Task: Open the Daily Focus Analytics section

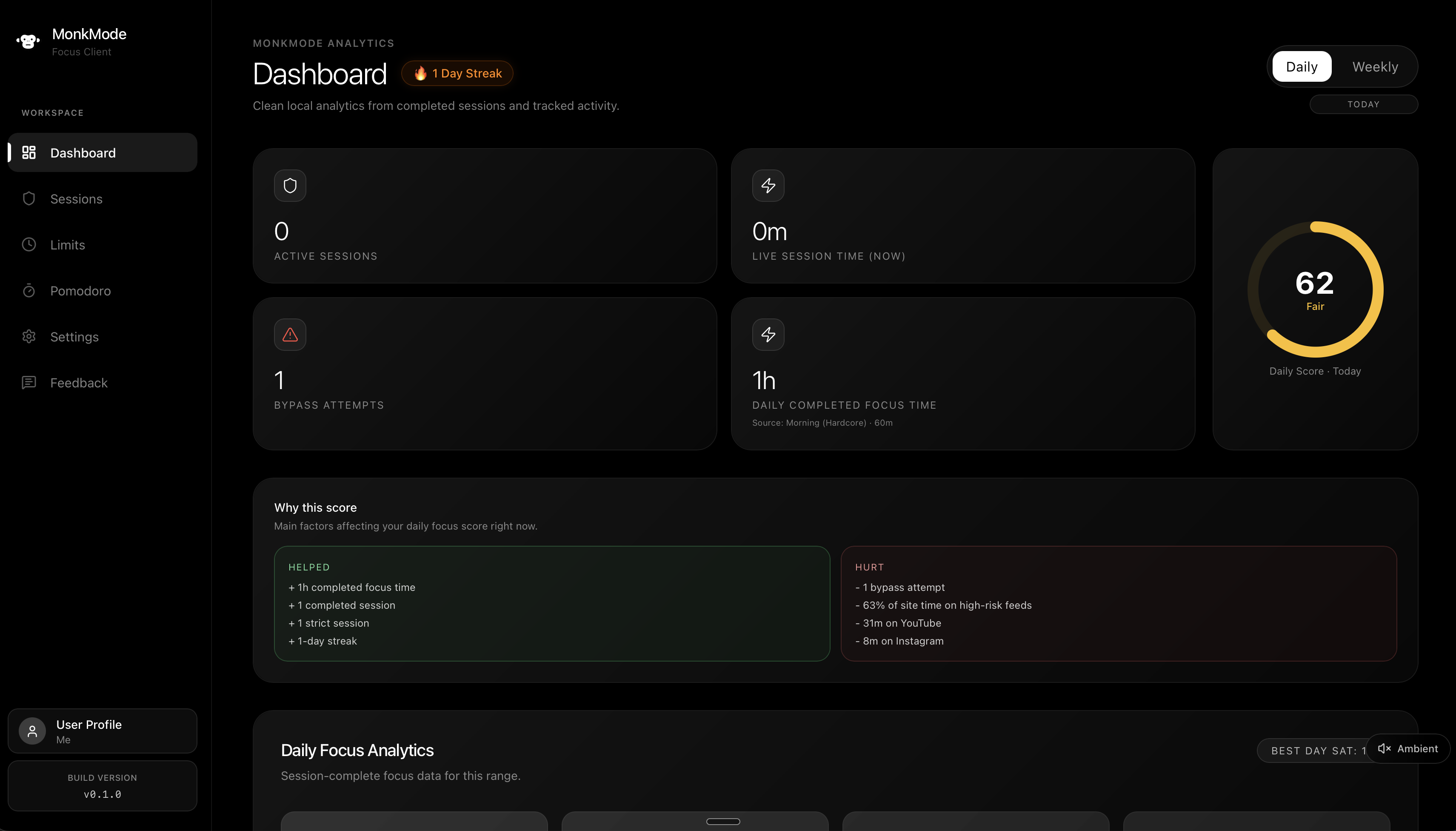Action: point(357,749)
